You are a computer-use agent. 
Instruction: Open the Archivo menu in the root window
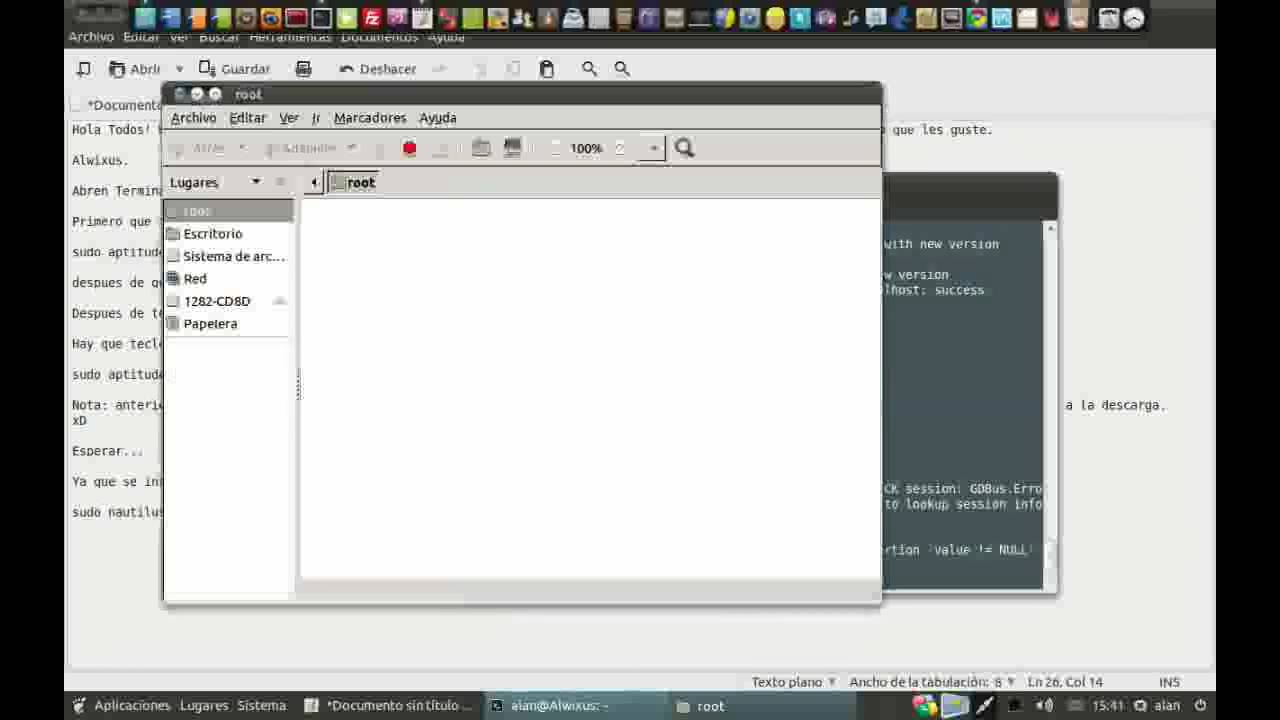(x=193, y=118)
